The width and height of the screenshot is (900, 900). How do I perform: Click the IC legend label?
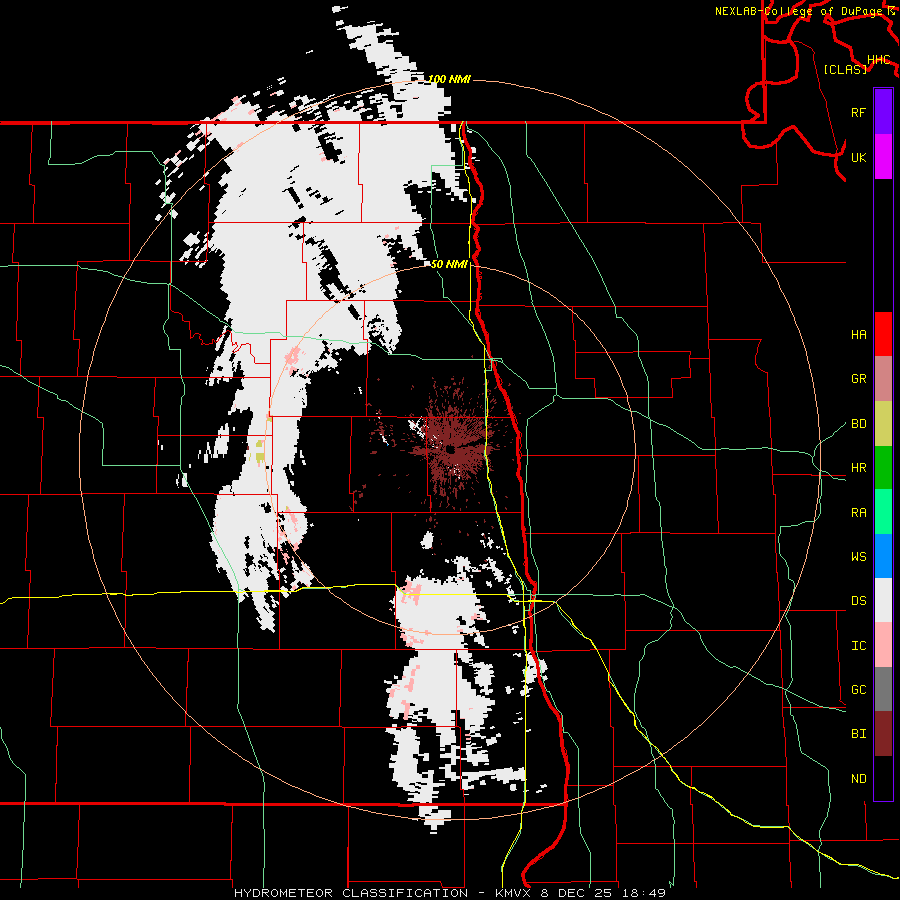(x=859, y=646)
